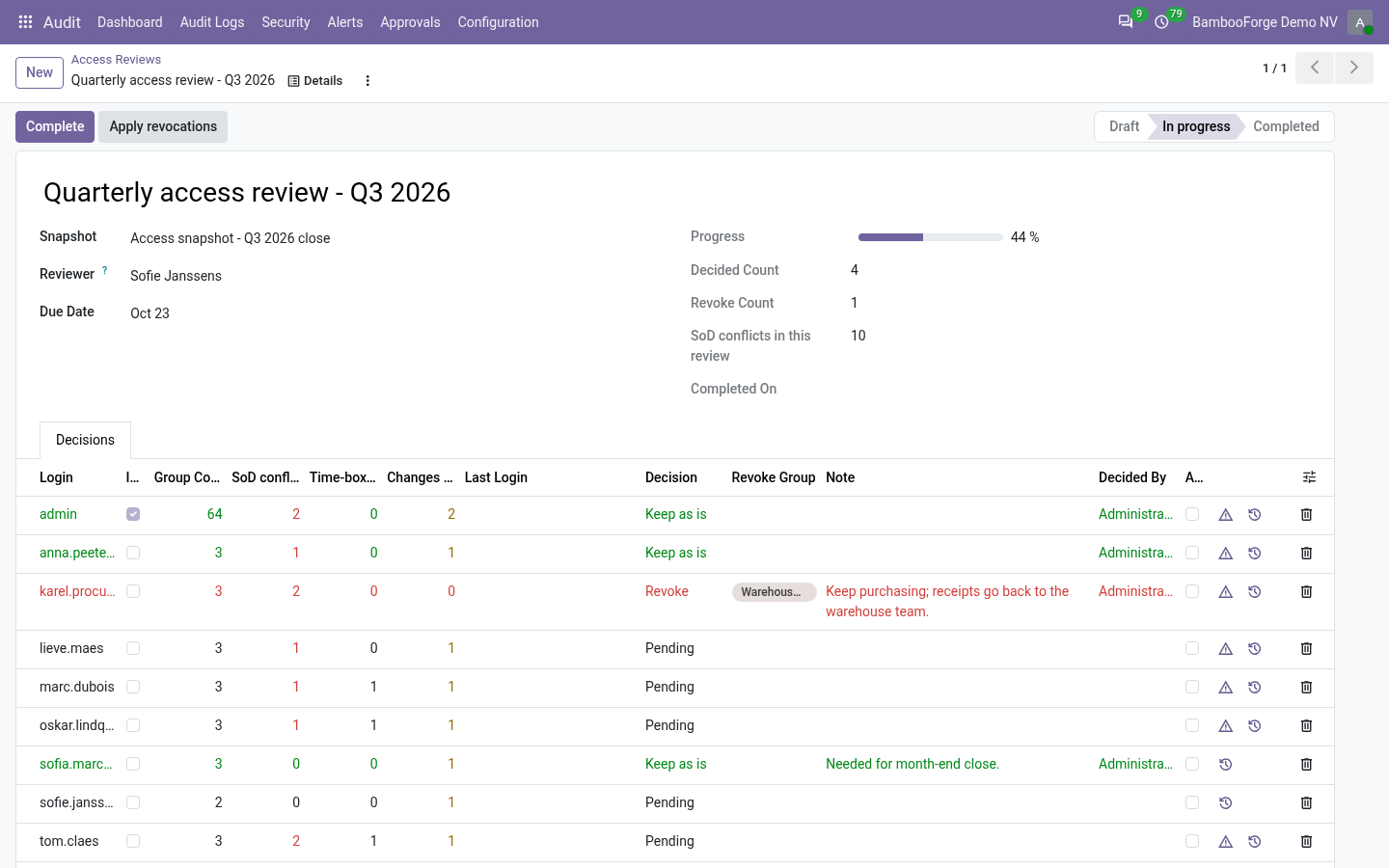Toggle rightmost checkbox in tom.claes row
Viewport: 1389px width, 868px height.
(1192, 841)
